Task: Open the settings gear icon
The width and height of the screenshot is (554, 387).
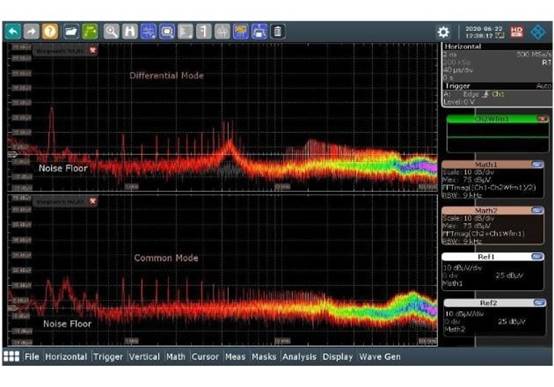Action: (x=443, y=32)
